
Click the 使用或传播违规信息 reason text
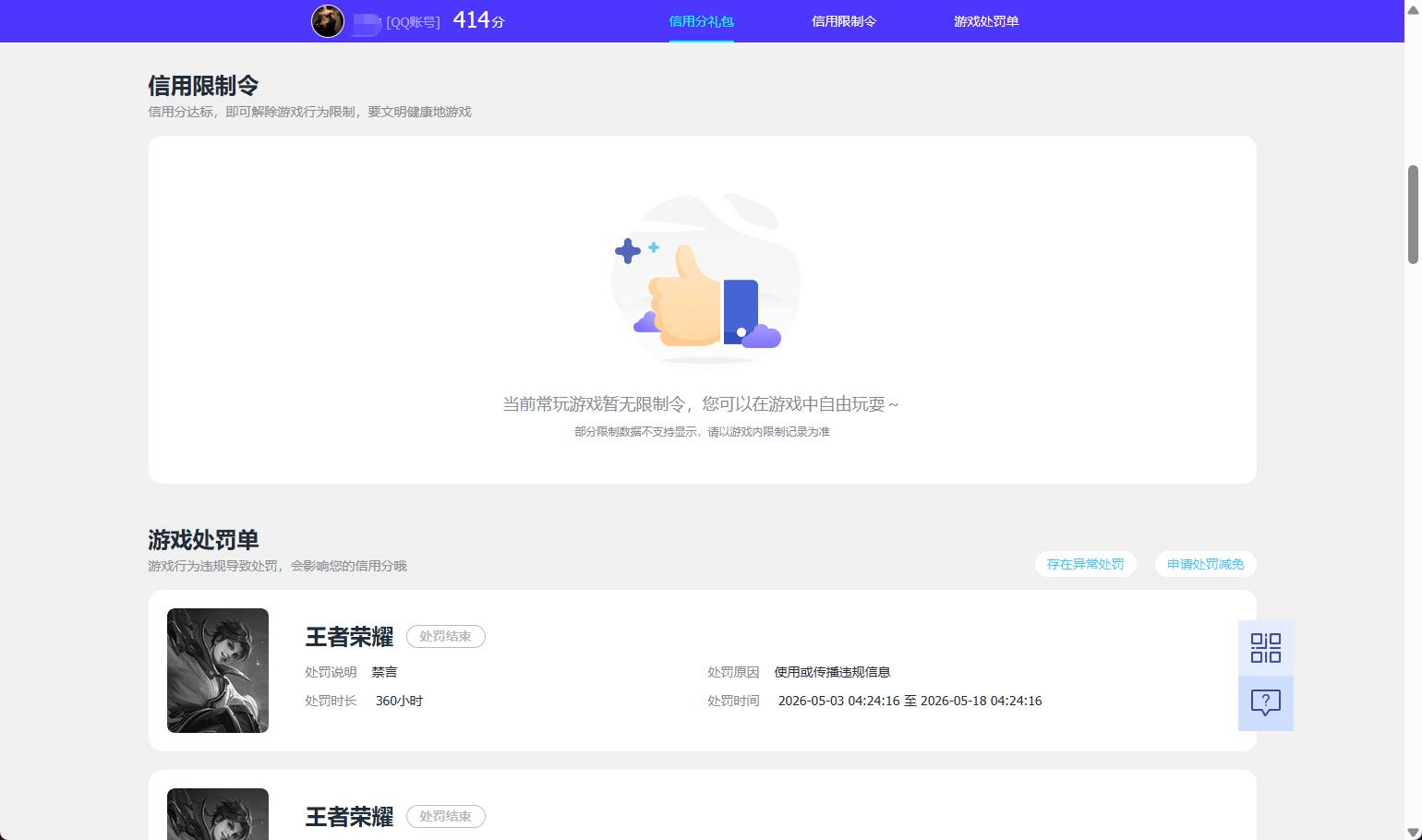(832, 672)
